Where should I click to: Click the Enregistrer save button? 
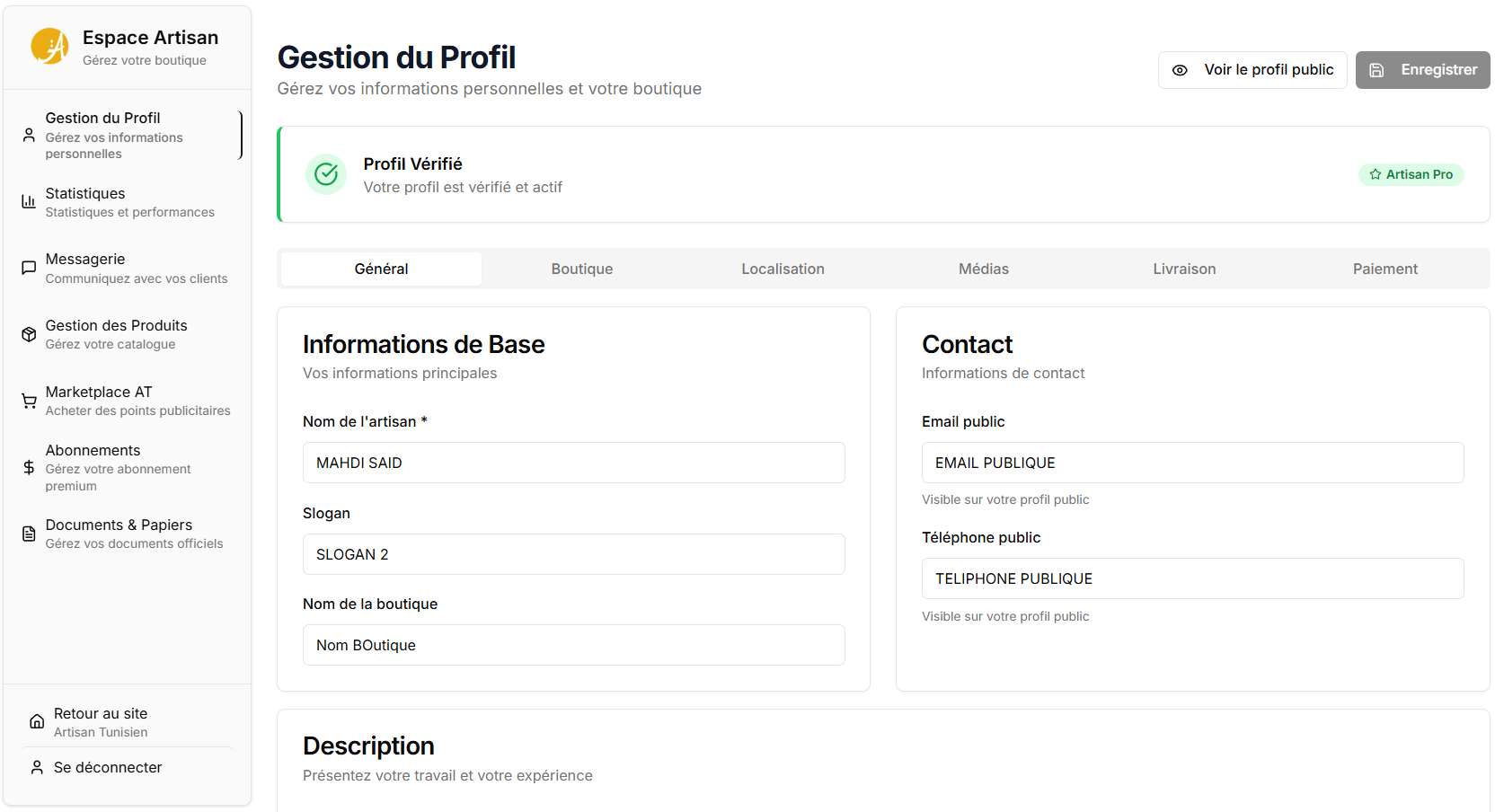pyautogui.click(x=1422, y=70)
